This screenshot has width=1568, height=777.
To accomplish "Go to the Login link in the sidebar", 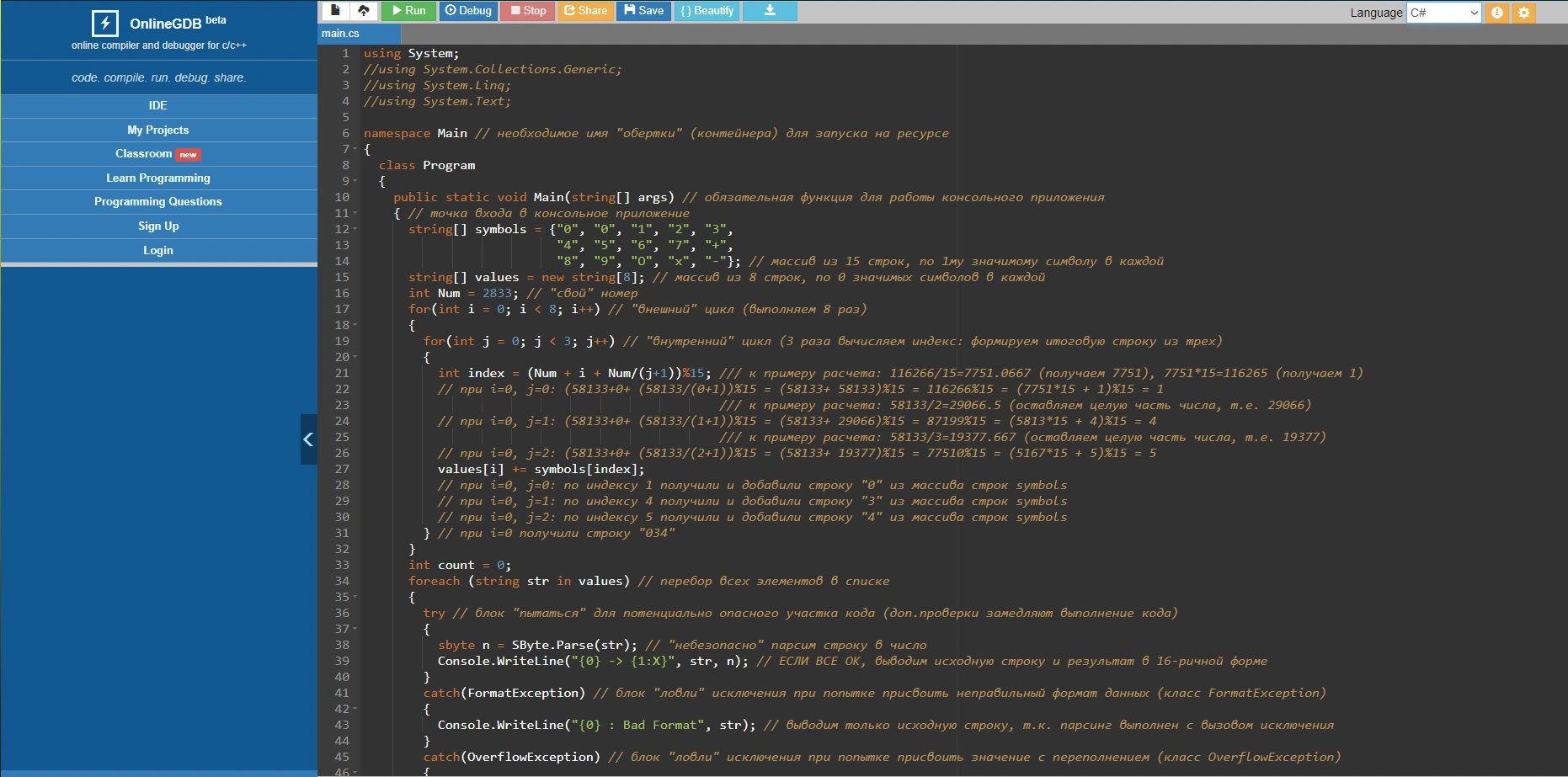I will point(158,250).
